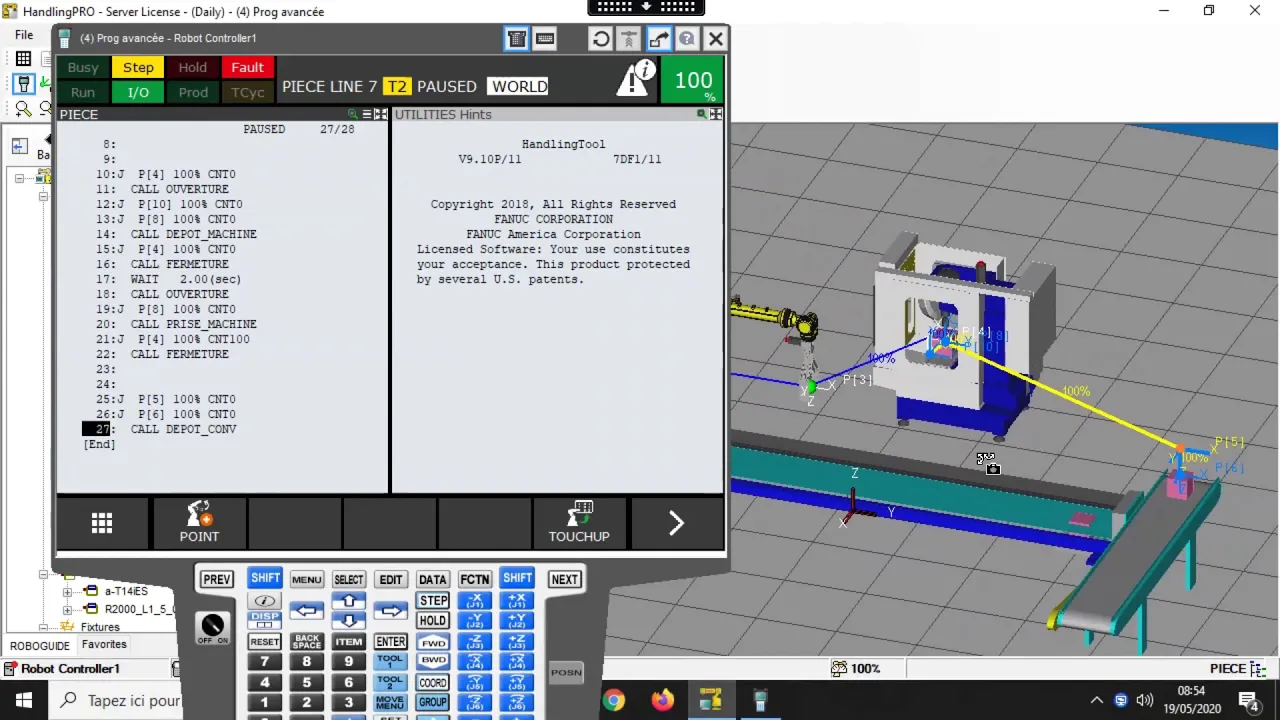Click the left SHIFT key
Image resolution: width=1280 pixels, height=720 pixels.
point(265,578)
